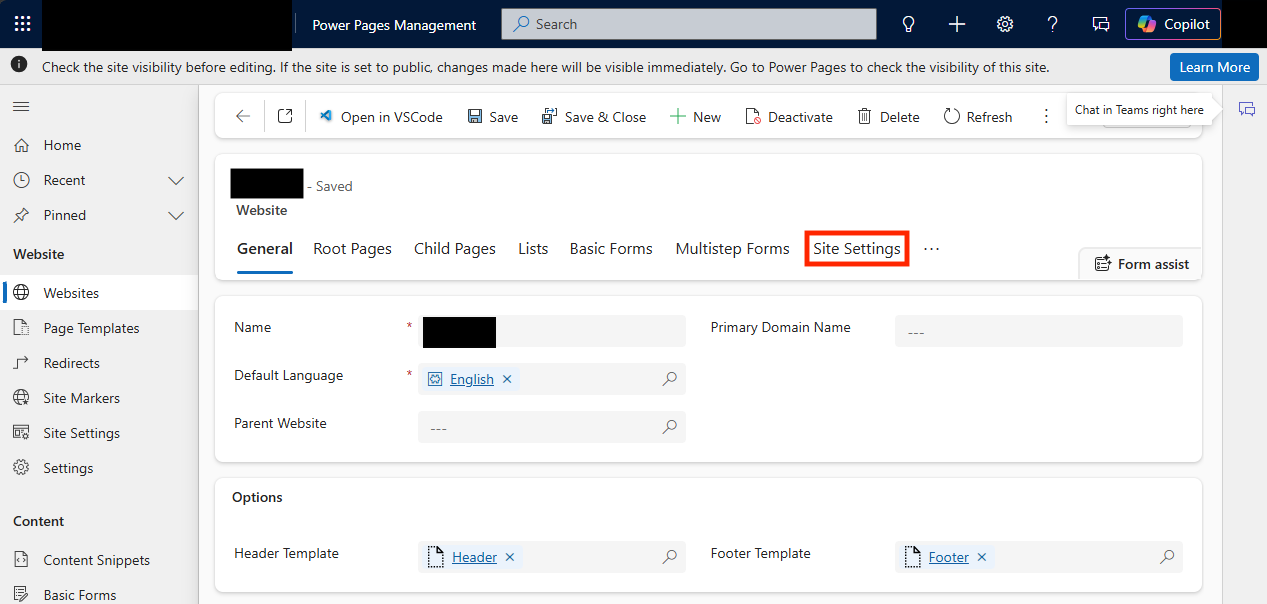The width and height of the screenshot is (1267, 604).
Task: Switch to Root Pages tab
Action: [x=353, y=249]
